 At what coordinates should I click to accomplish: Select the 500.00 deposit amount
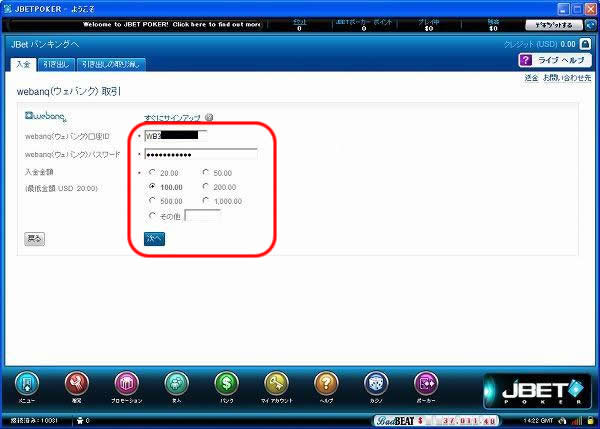(x=152, y=201)
